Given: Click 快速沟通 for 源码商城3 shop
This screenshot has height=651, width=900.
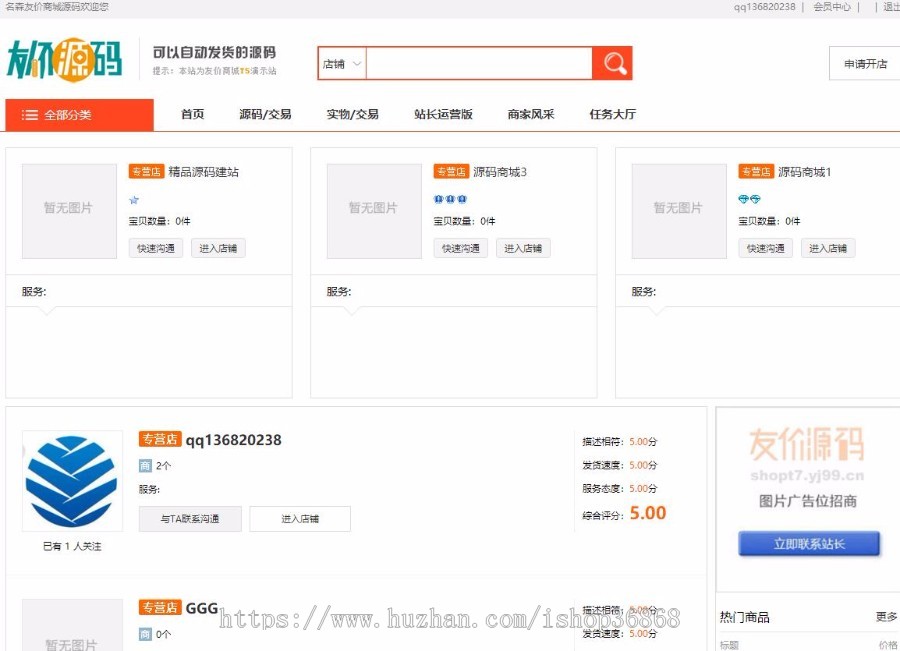Looking at the screenshot, I should [460, 248].
